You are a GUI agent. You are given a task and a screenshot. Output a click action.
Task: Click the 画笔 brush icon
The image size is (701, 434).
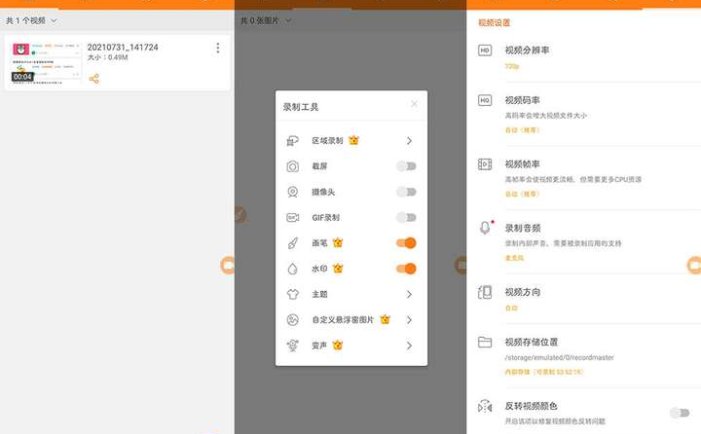(292, 243)
